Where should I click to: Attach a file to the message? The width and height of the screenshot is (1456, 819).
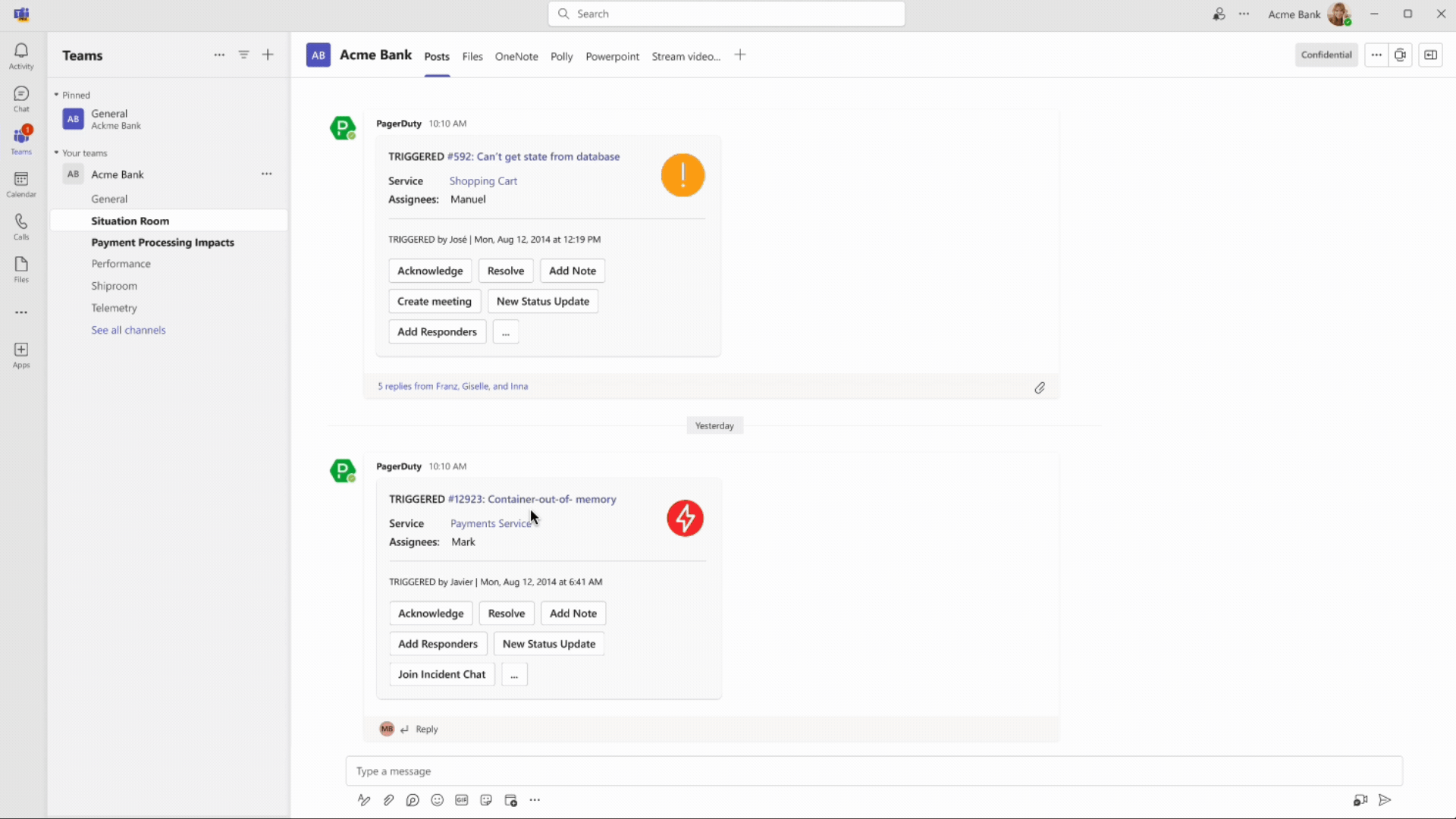388,800
